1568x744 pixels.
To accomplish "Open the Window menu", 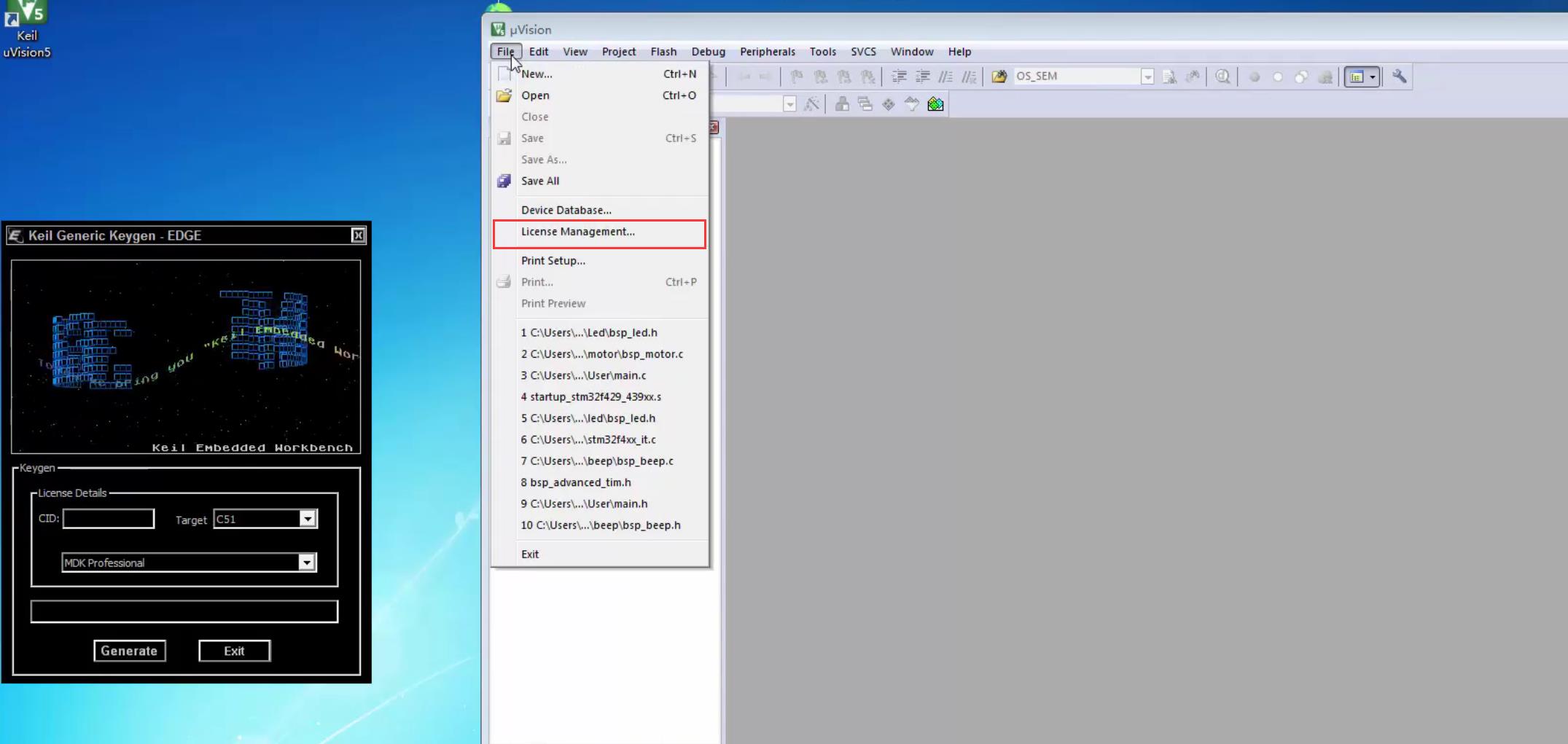I will click(x=912, y=52).
